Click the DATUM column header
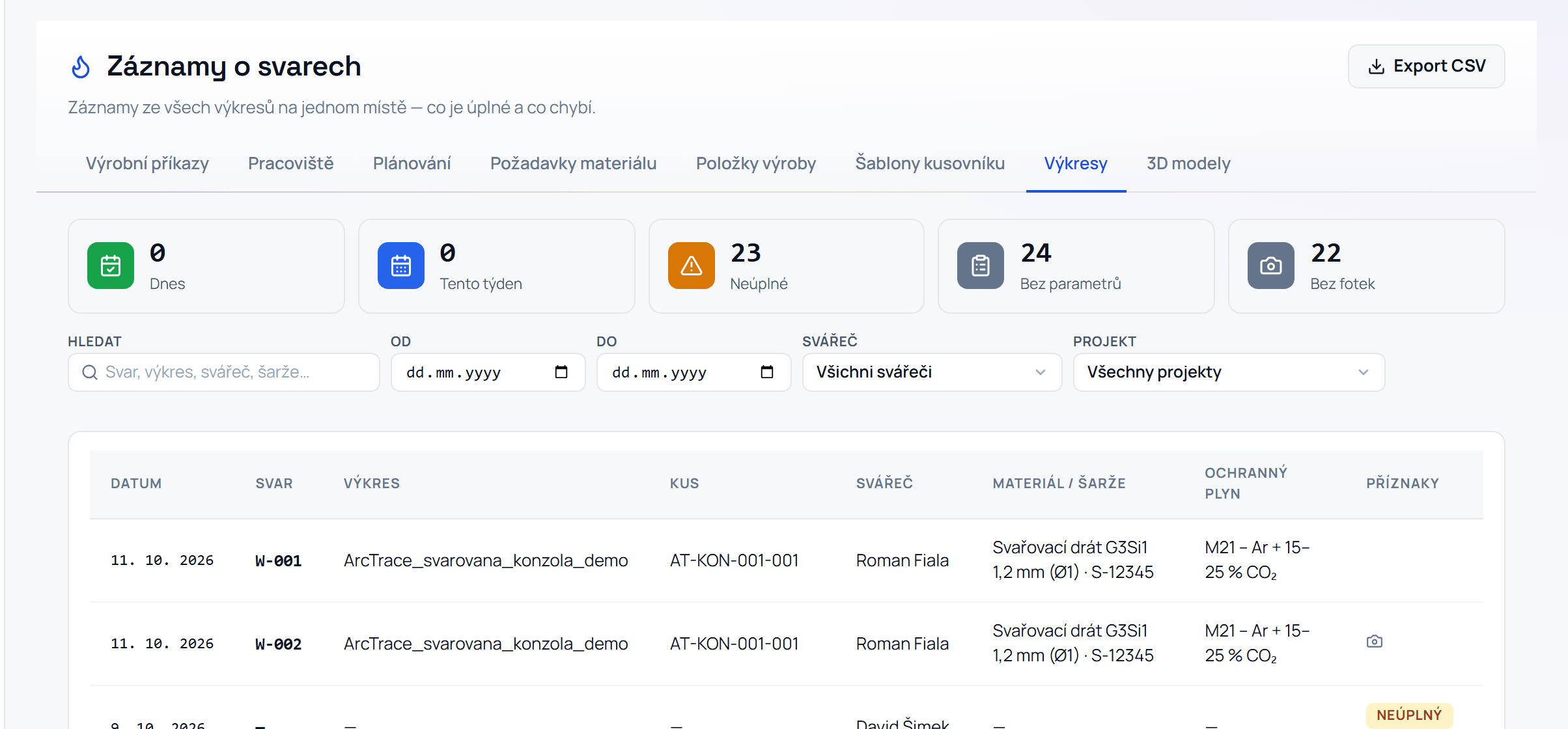 point(136,484)
